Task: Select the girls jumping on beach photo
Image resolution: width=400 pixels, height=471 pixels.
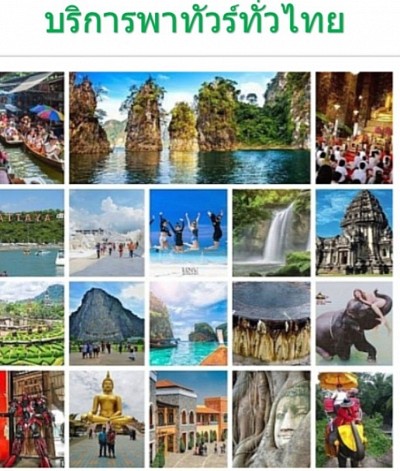Action: pyautogui.click(x=188, y=233)
